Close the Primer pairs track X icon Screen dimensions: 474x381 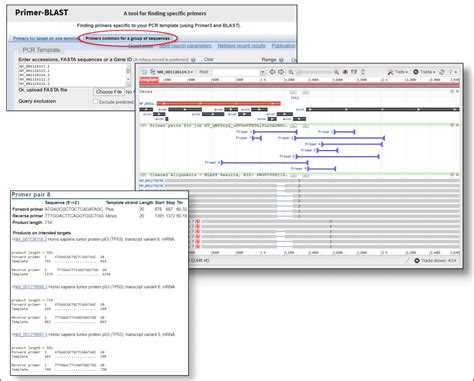[457, 125]
